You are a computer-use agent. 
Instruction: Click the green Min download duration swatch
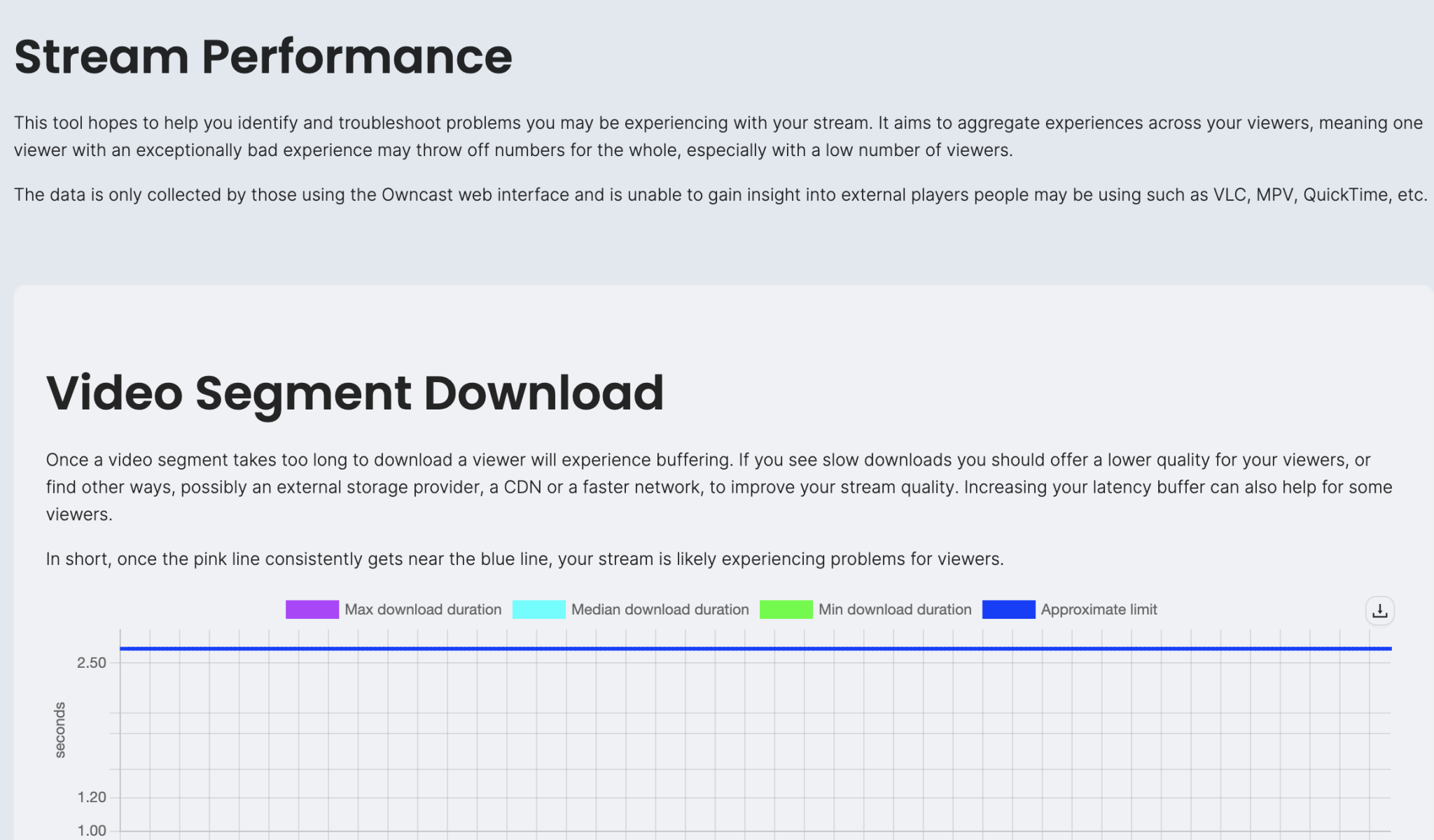[x=786, y=610]
